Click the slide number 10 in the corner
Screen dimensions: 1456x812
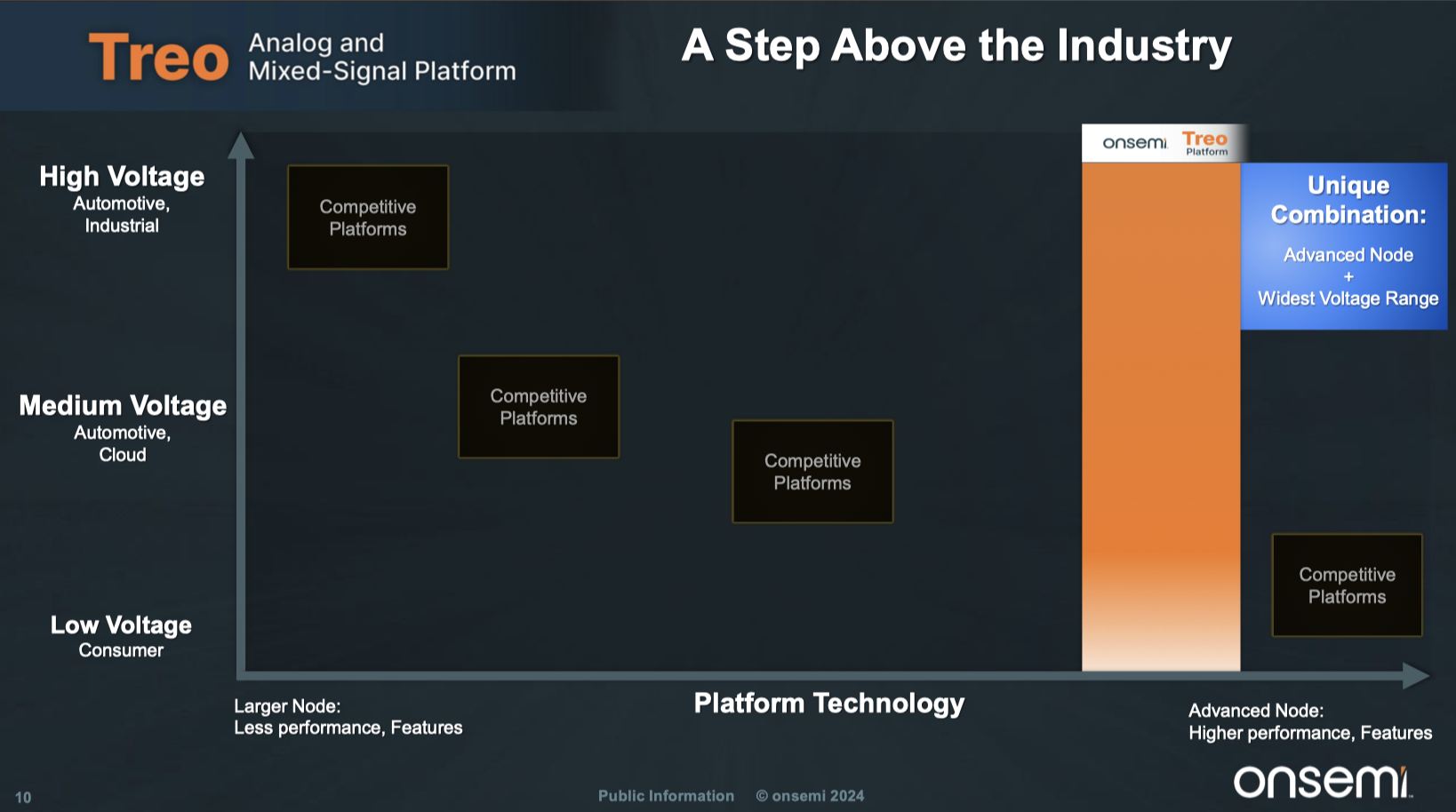(23, 798)
